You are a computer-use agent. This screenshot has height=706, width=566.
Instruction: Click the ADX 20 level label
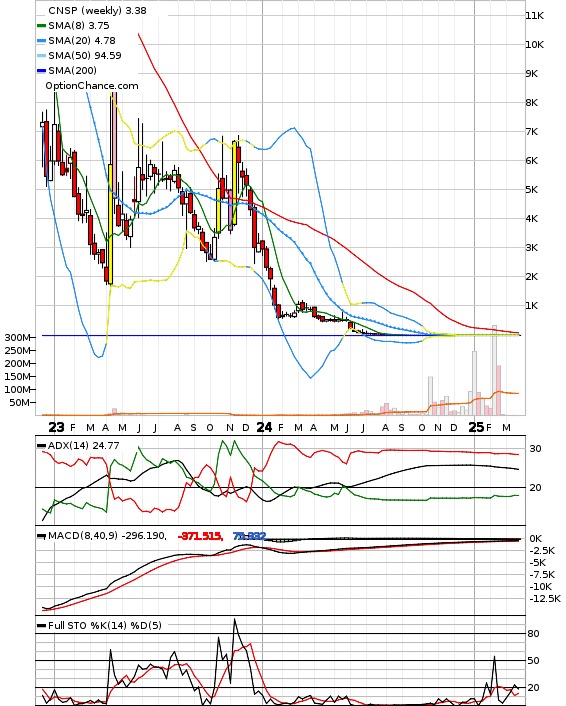(x=535, y=488)
